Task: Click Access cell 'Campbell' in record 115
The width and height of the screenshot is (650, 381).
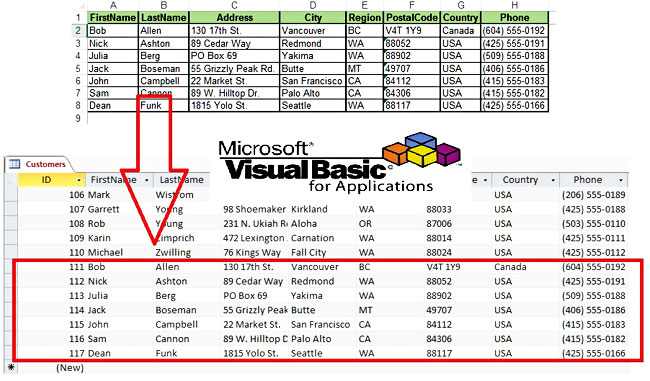Action: [177, 325]
